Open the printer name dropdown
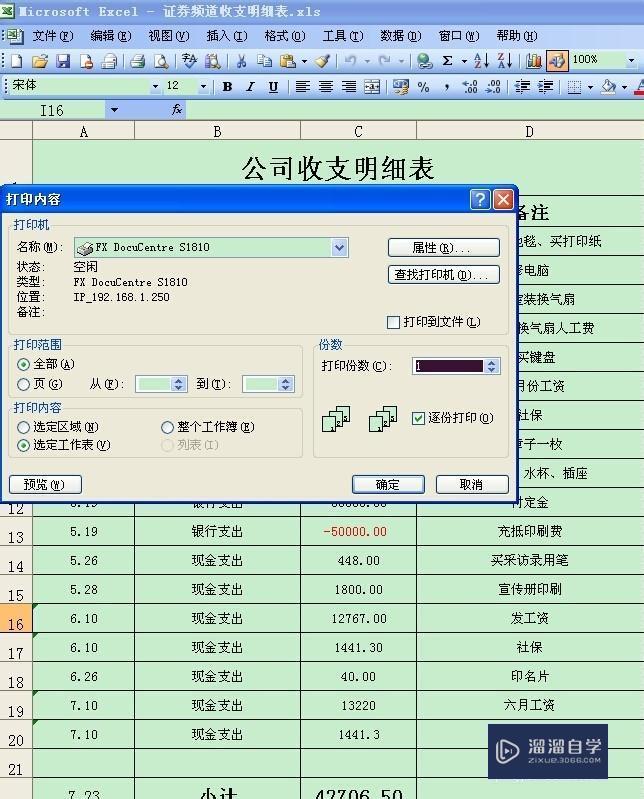The width and height of the screenshot is (644, 799). pyautogui.click(x=339, y=248)
